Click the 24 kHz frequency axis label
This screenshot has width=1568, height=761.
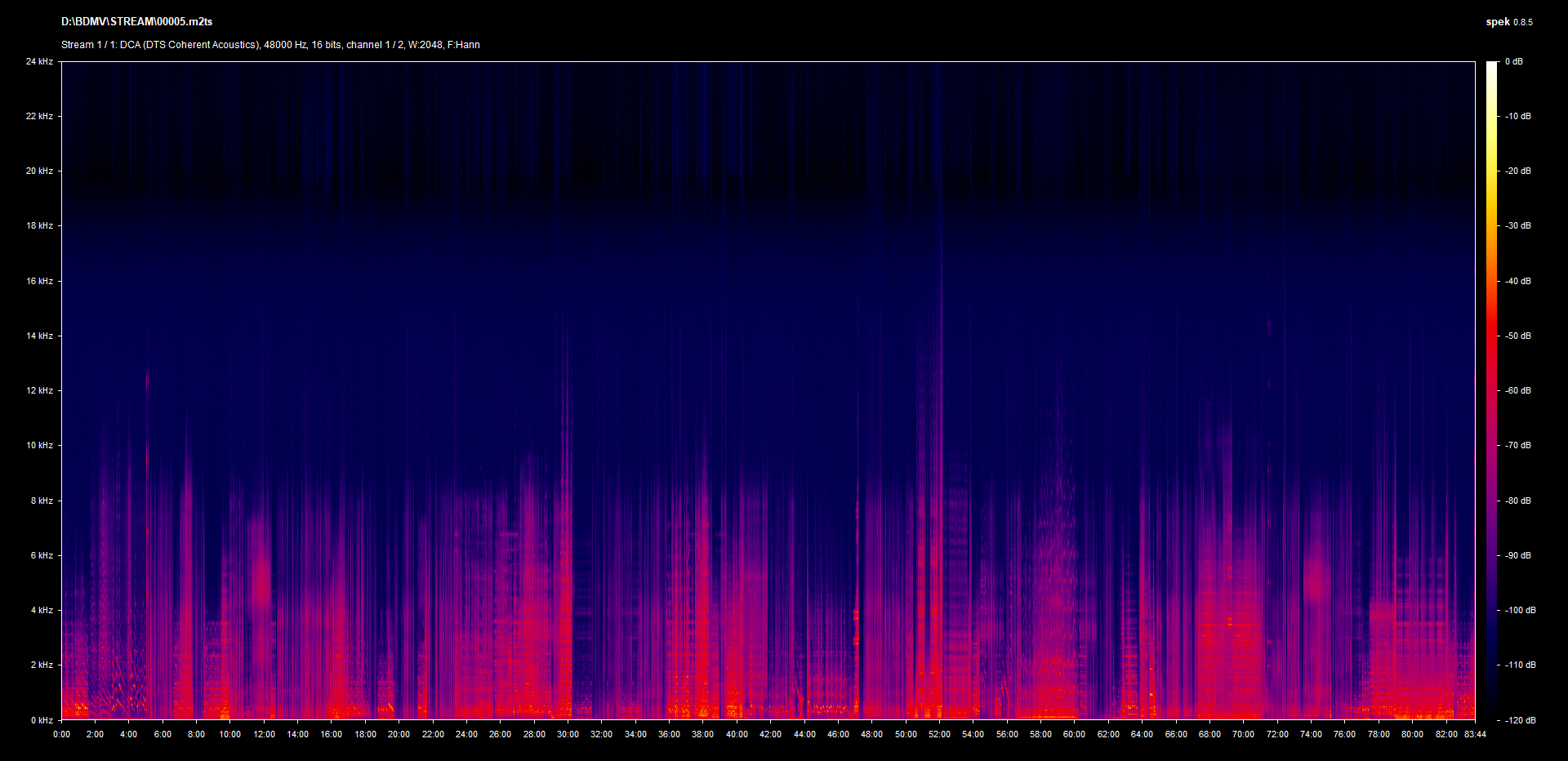39,61
